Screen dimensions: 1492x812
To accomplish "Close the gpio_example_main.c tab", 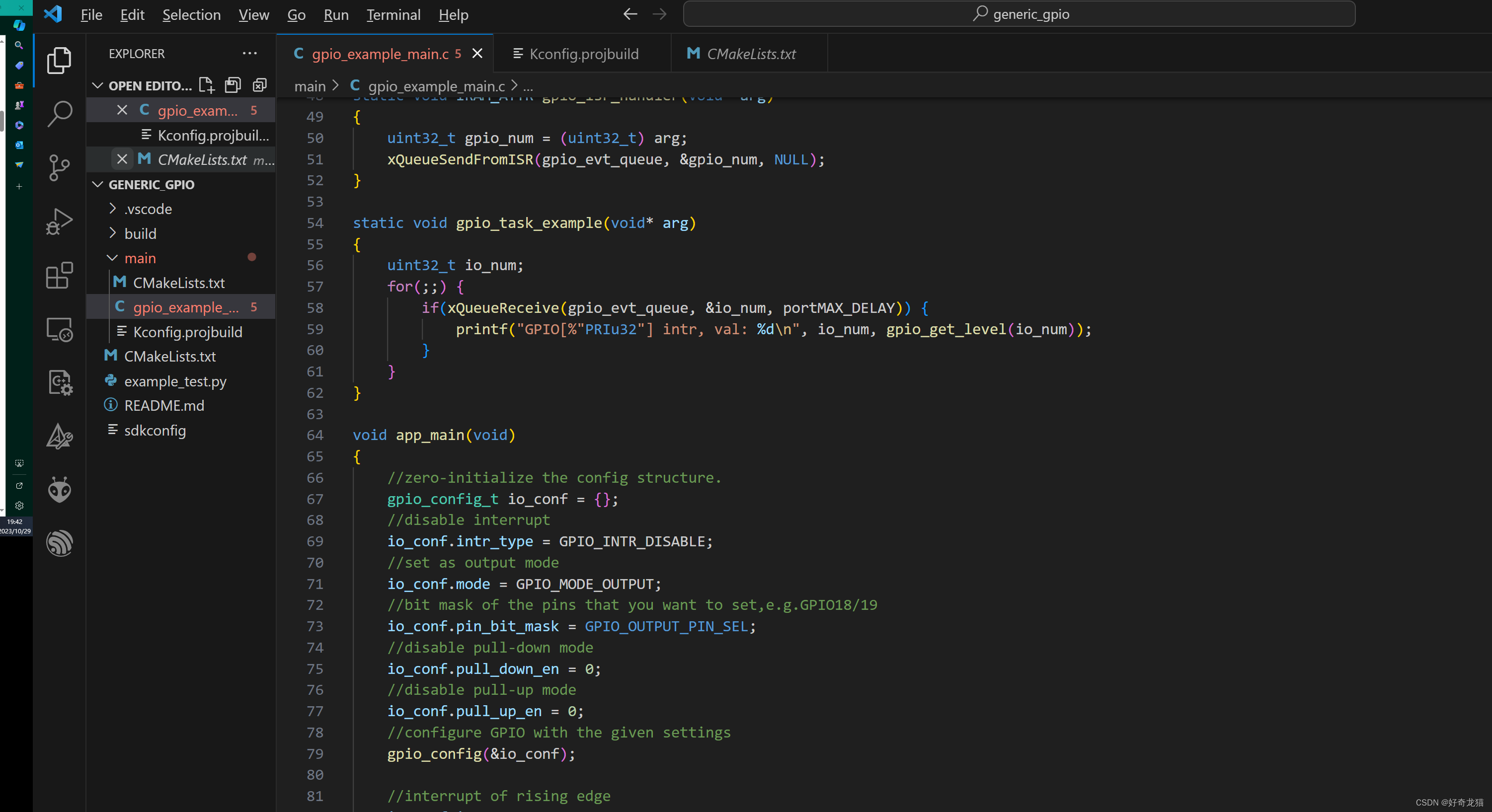I will (477, 53).
